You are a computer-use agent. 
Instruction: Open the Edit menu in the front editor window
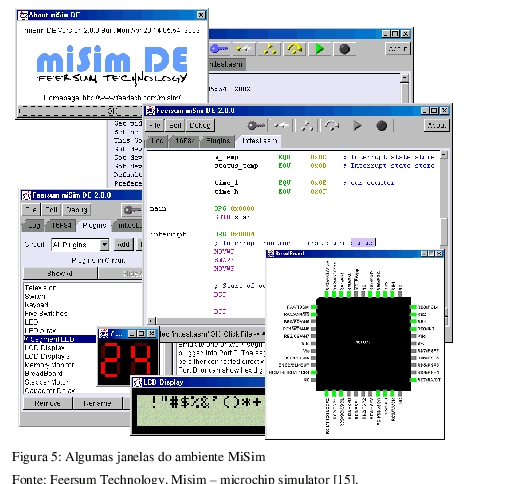coord(175,125)
